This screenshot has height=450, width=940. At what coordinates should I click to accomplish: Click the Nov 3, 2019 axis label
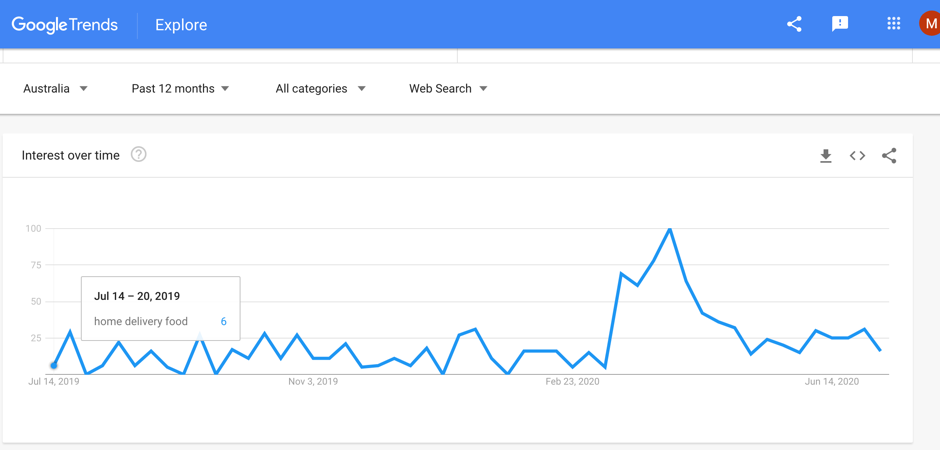313,382
